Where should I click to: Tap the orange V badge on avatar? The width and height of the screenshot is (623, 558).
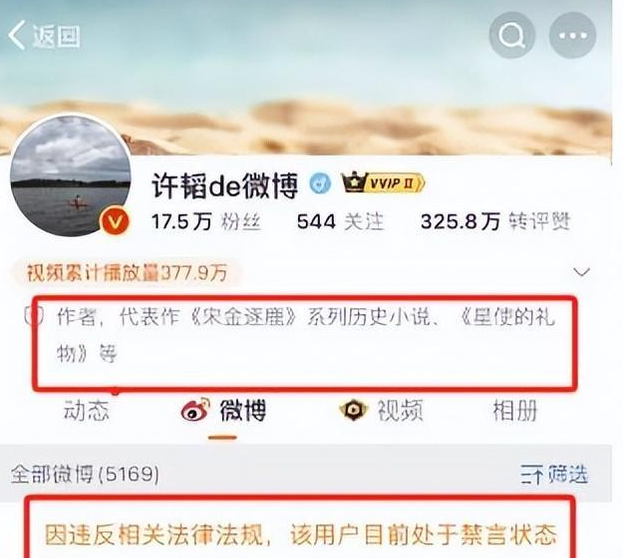click(115, 221)
